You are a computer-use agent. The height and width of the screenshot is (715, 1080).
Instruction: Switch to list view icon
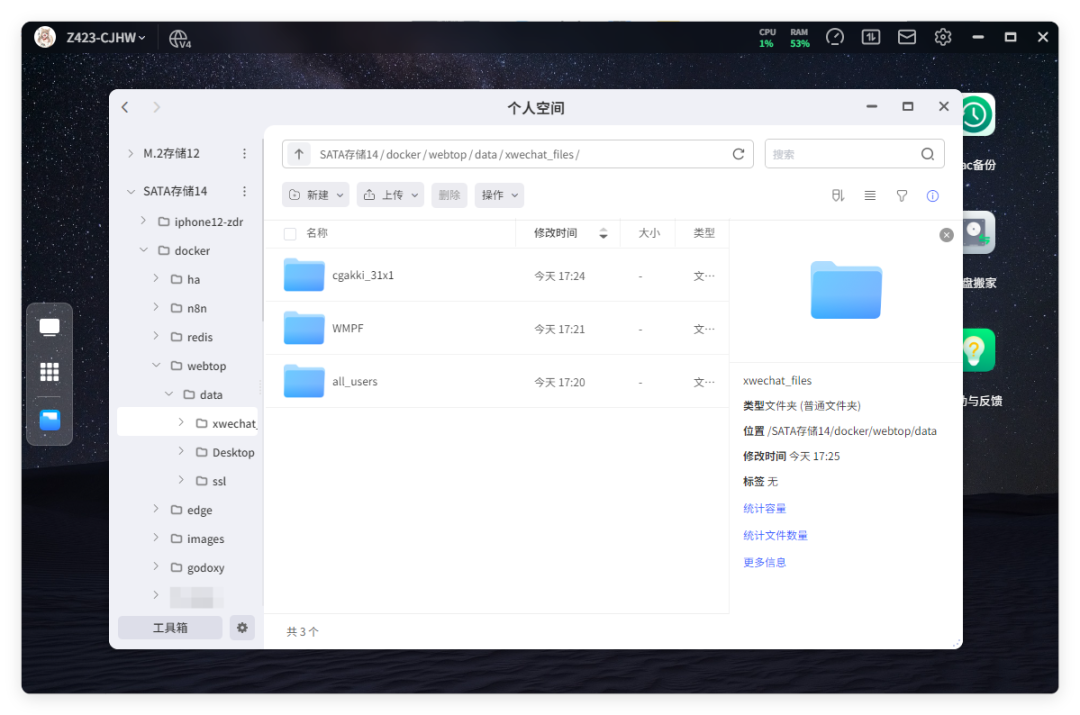coord(870,196)
